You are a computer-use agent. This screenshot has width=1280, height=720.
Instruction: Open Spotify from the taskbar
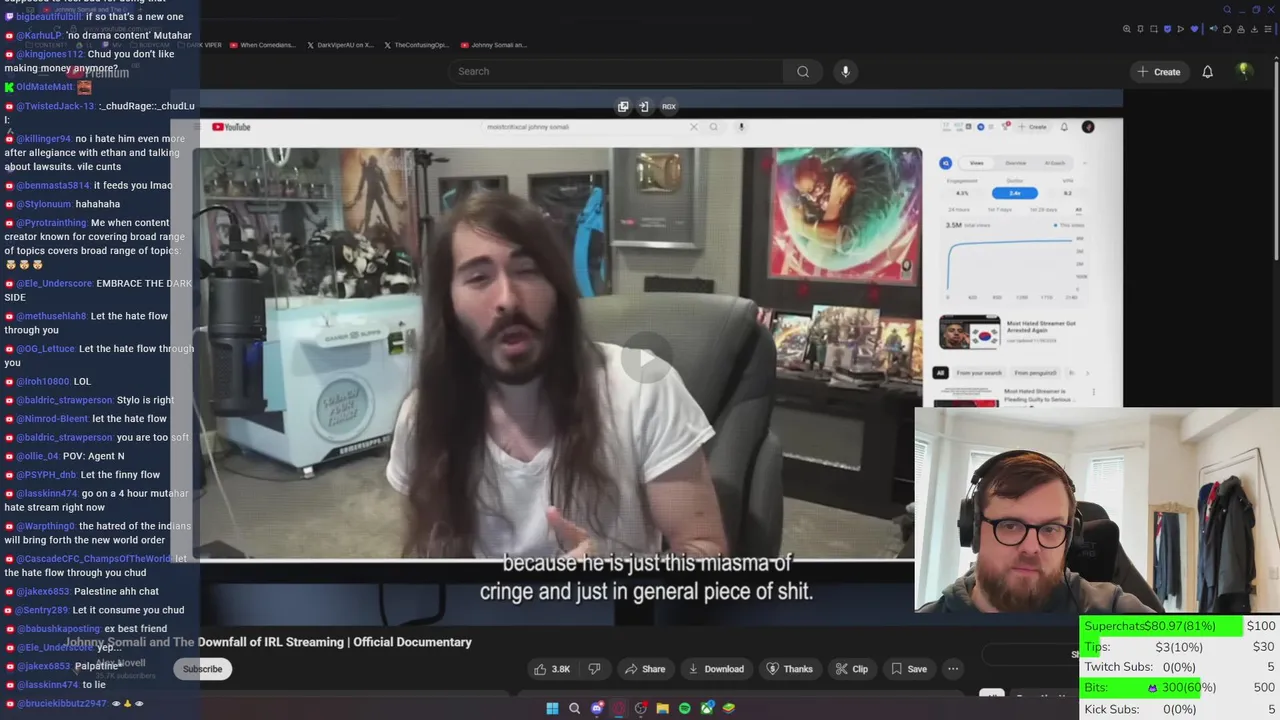(x=685, y=708)
